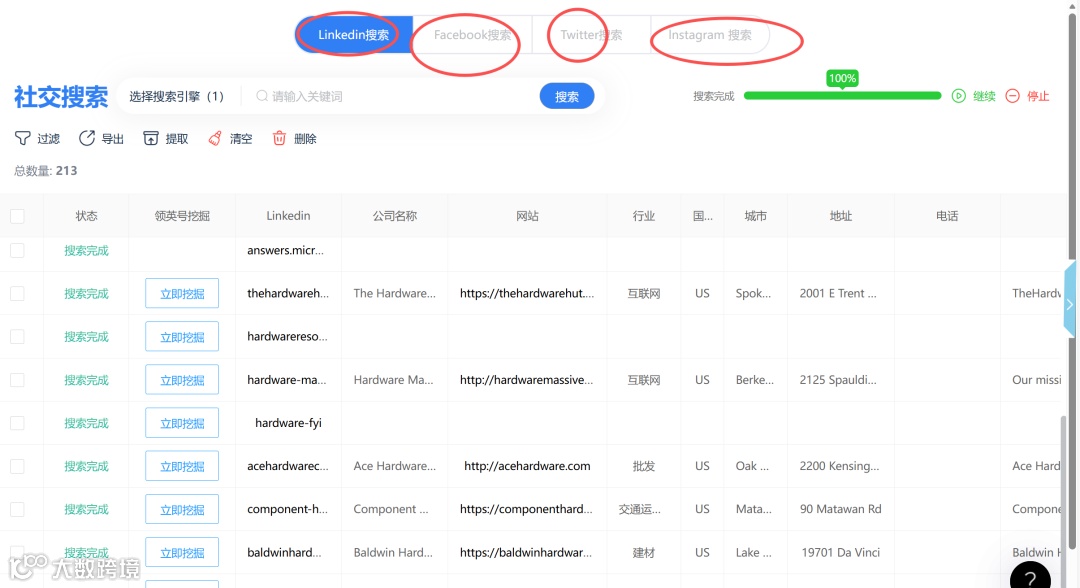The width and height of the screenshot is (1080, 588).
Task: Check the box for the answers.micr... row
Action: pyautogui.click(x=17, y=251)
